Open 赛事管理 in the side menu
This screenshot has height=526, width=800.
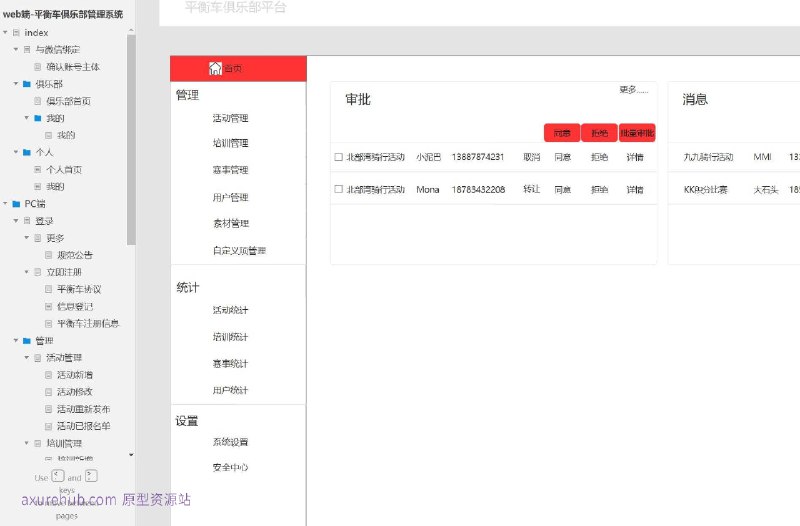point(231,170)
